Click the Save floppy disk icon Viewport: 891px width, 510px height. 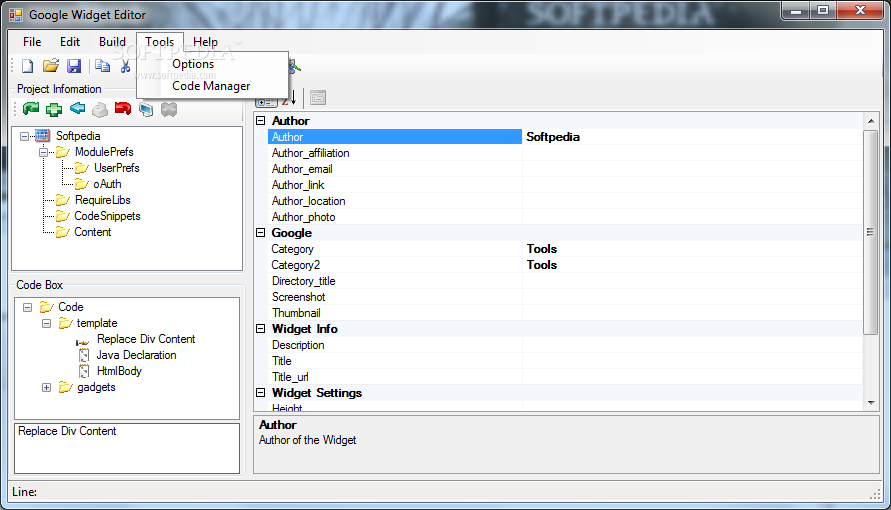(x=74, y=66)
